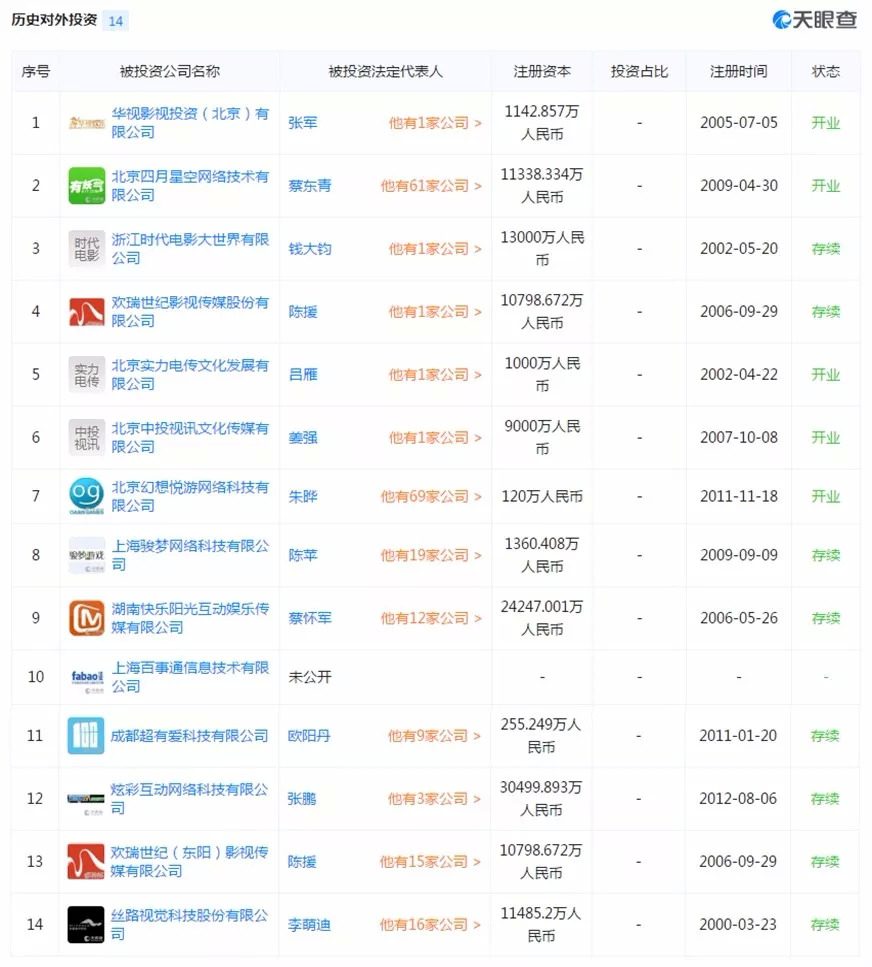Click the 状态 column header
This screenshot has width=872, height=967.
[x=826, y=72]
